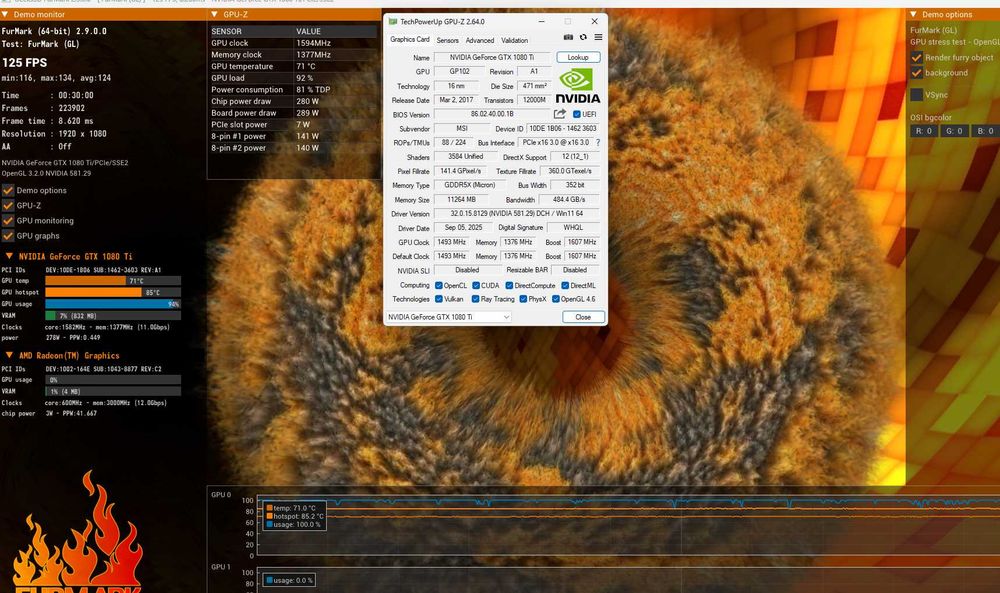Image resolution: width=1000 pixels, height=593 pixels.
Task: Select the Graphics Card tab
Action: [409, 40]
